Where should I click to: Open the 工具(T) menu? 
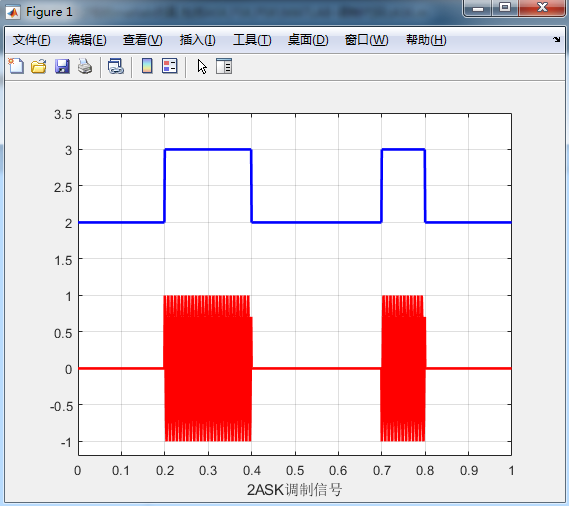tap(252, 40)
